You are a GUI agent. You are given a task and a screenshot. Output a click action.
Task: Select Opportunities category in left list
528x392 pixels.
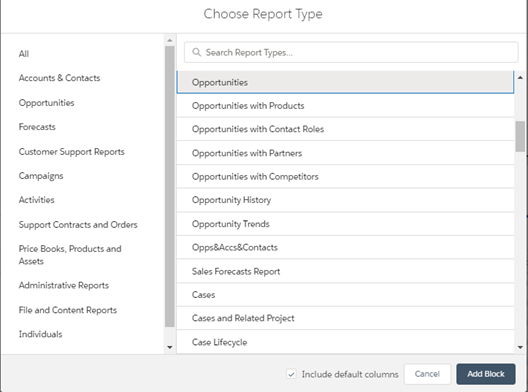click(46, 103)
